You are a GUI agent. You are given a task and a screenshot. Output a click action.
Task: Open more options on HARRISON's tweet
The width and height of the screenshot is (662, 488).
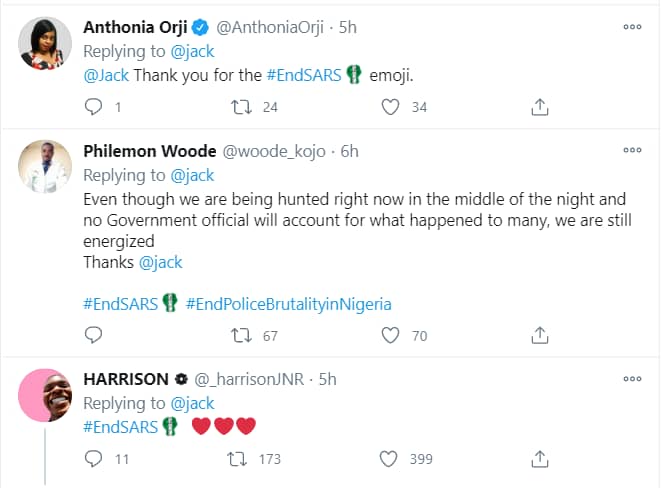pyautogui.click(x=632, y=379)
